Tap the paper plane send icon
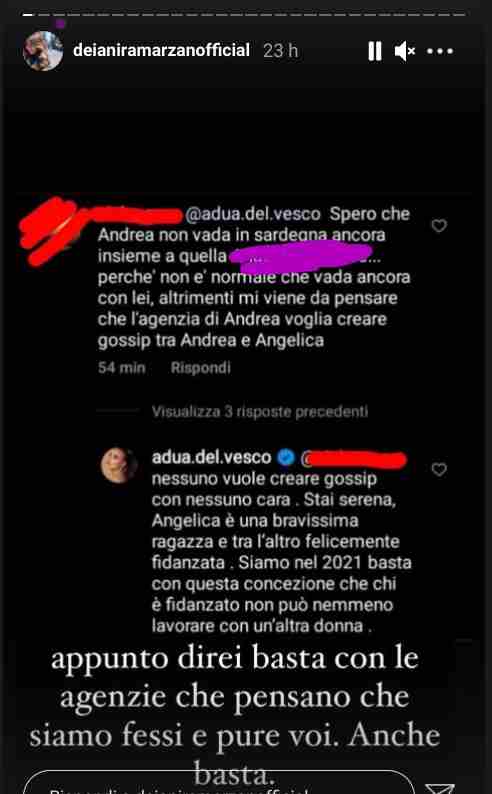The image size is (492, 794). pos(439,788)
